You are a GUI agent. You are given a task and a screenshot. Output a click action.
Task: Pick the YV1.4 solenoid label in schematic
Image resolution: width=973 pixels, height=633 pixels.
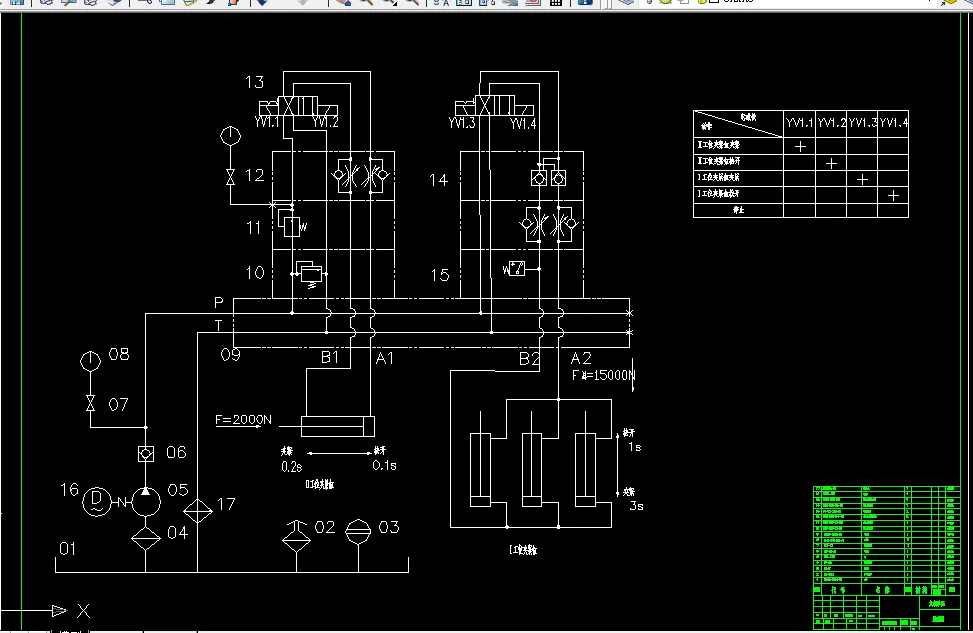(523, 123)
